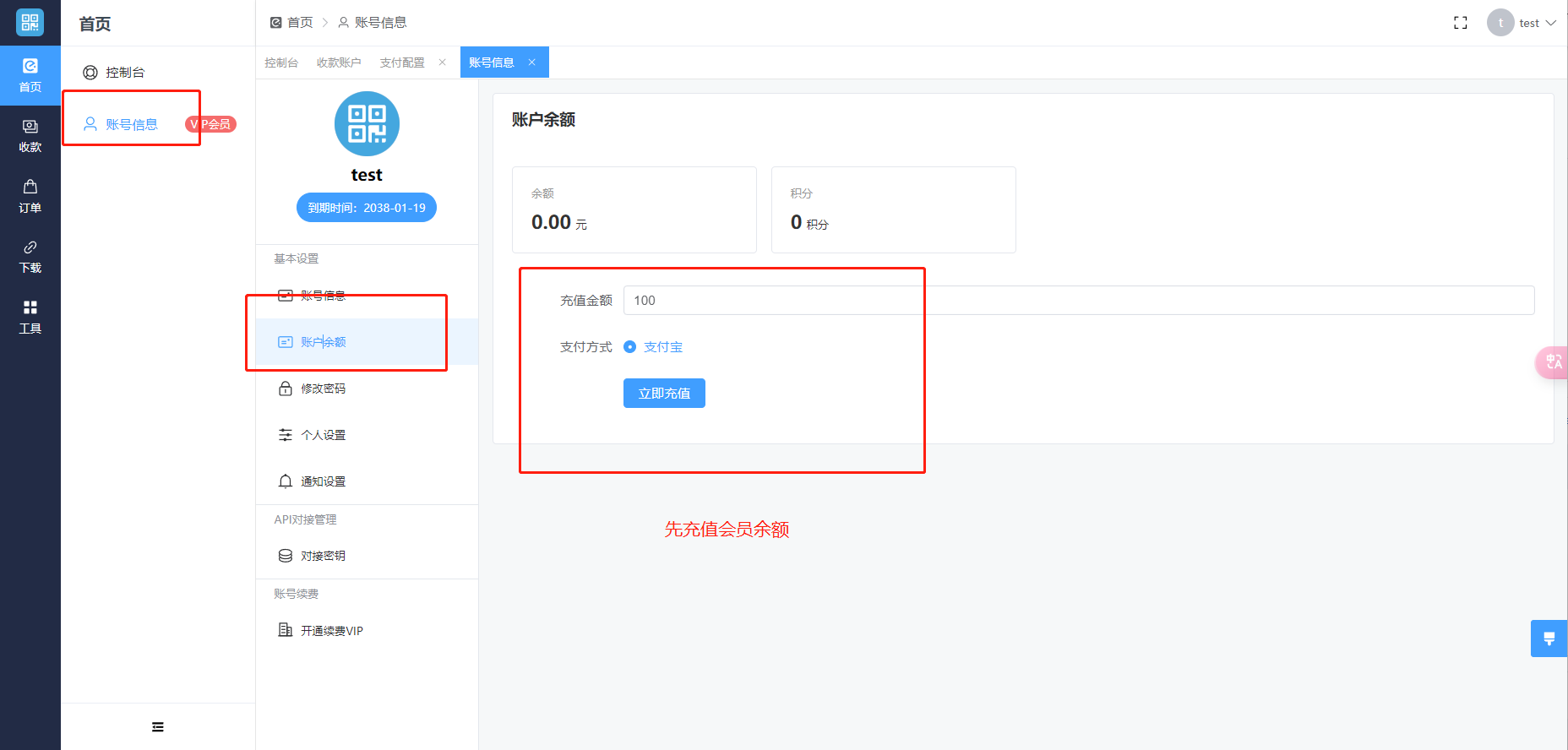Click the 充值金额 input field

(x=1078, y=301)
